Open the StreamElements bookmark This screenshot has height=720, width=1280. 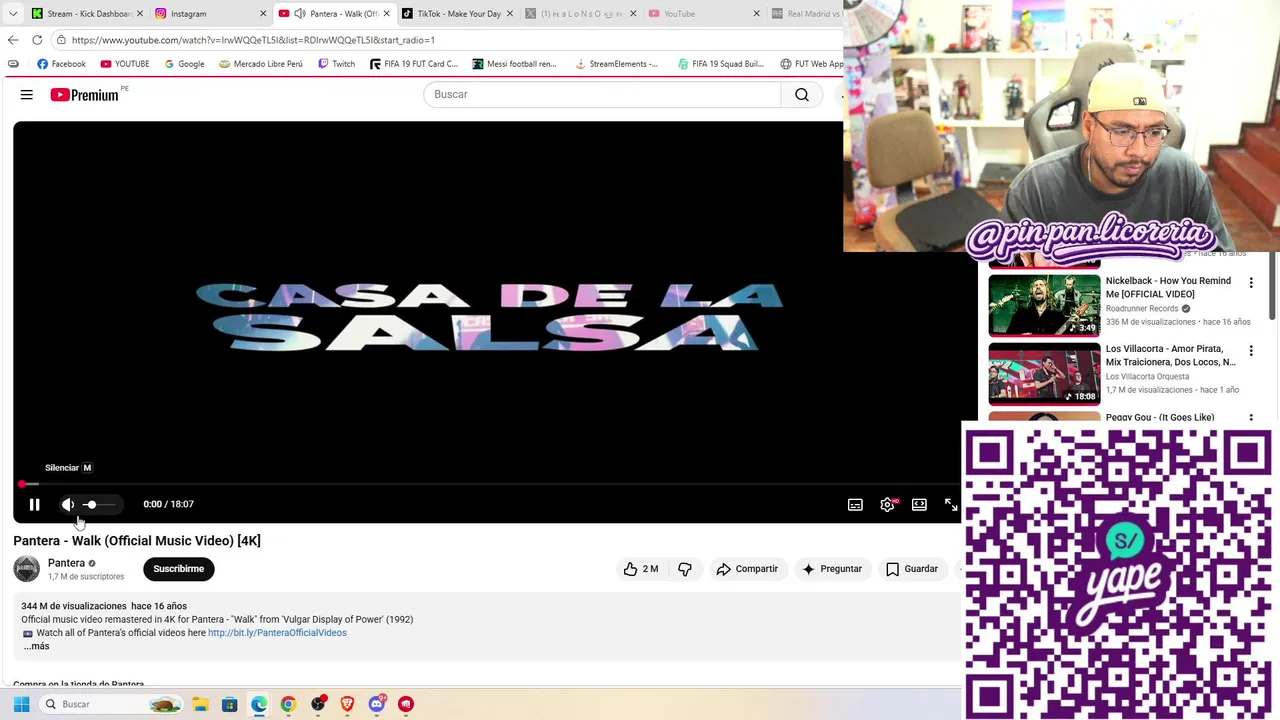[616, 64]
